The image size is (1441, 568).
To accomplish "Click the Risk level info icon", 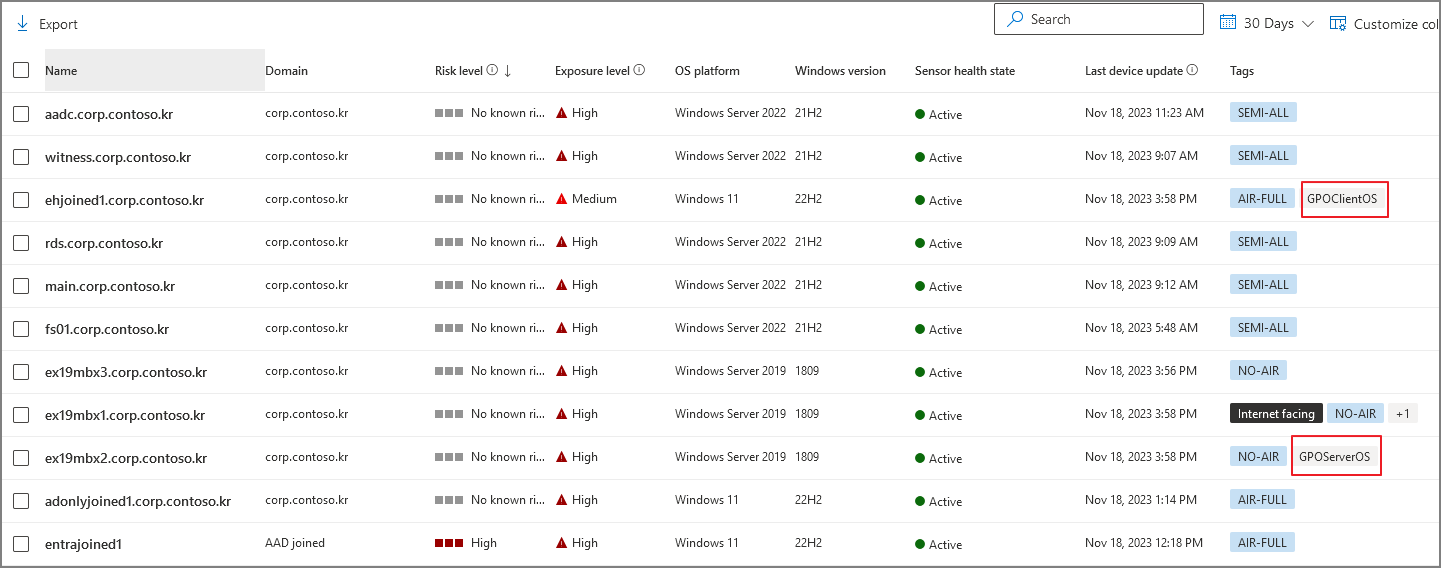I will click(x=492, y=70).
